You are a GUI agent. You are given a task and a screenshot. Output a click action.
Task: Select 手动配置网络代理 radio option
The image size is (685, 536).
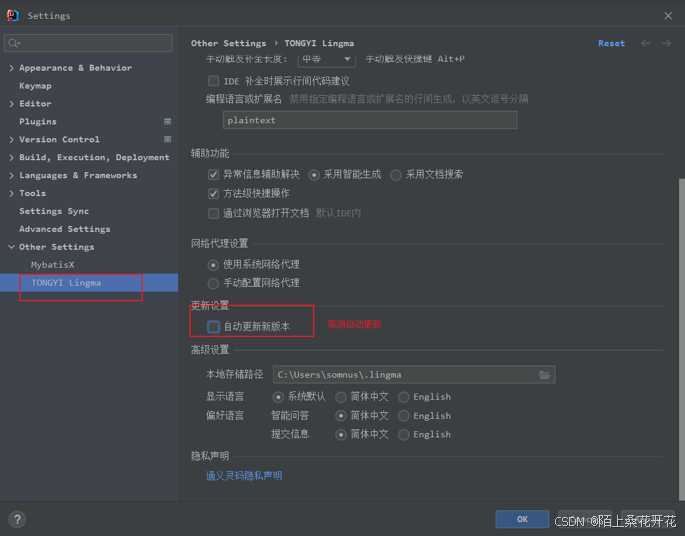pyautogui.click(x=213, y=284)
